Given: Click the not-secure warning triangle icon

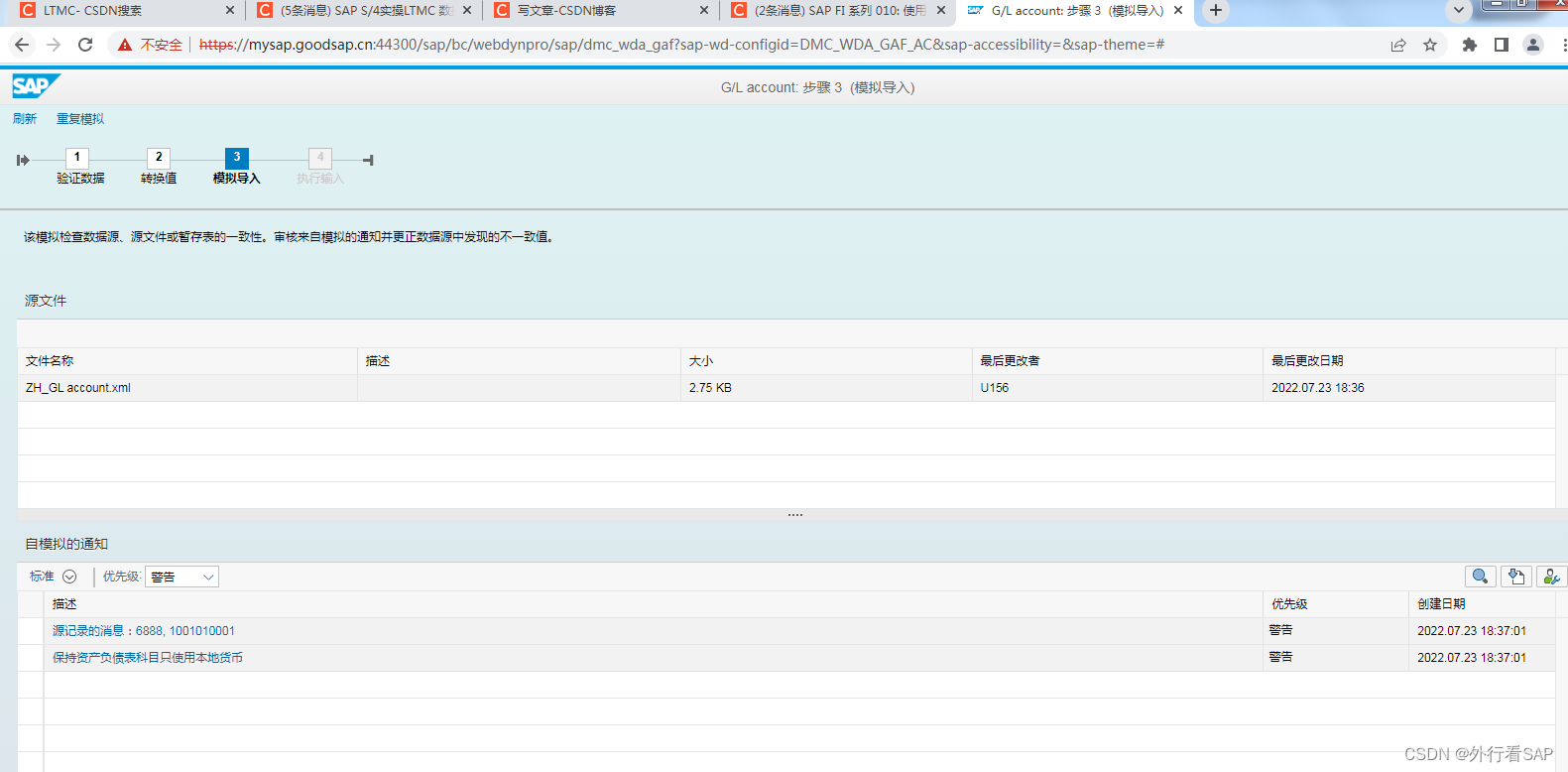Looking at the screenshot, I should pos(125,45).
